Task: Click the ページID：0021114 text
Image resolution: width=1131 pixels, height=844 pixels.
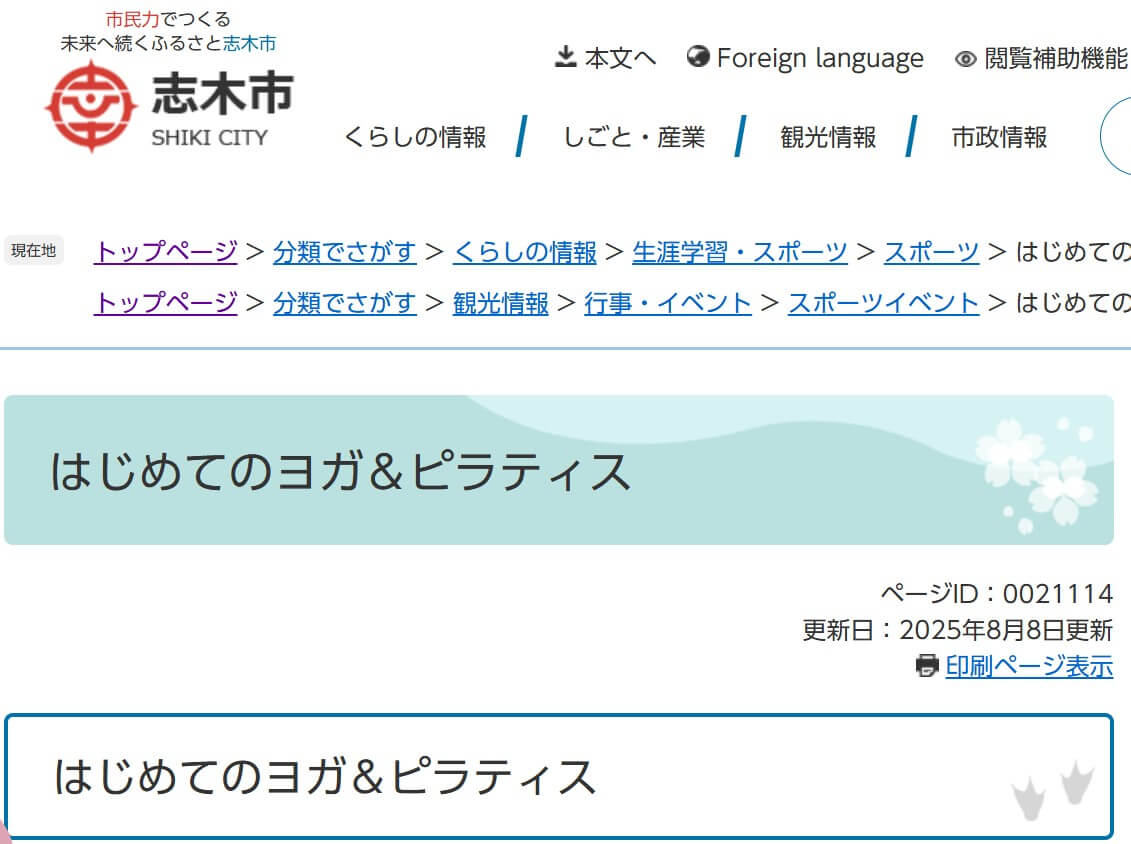Action: tap(997, 593)
